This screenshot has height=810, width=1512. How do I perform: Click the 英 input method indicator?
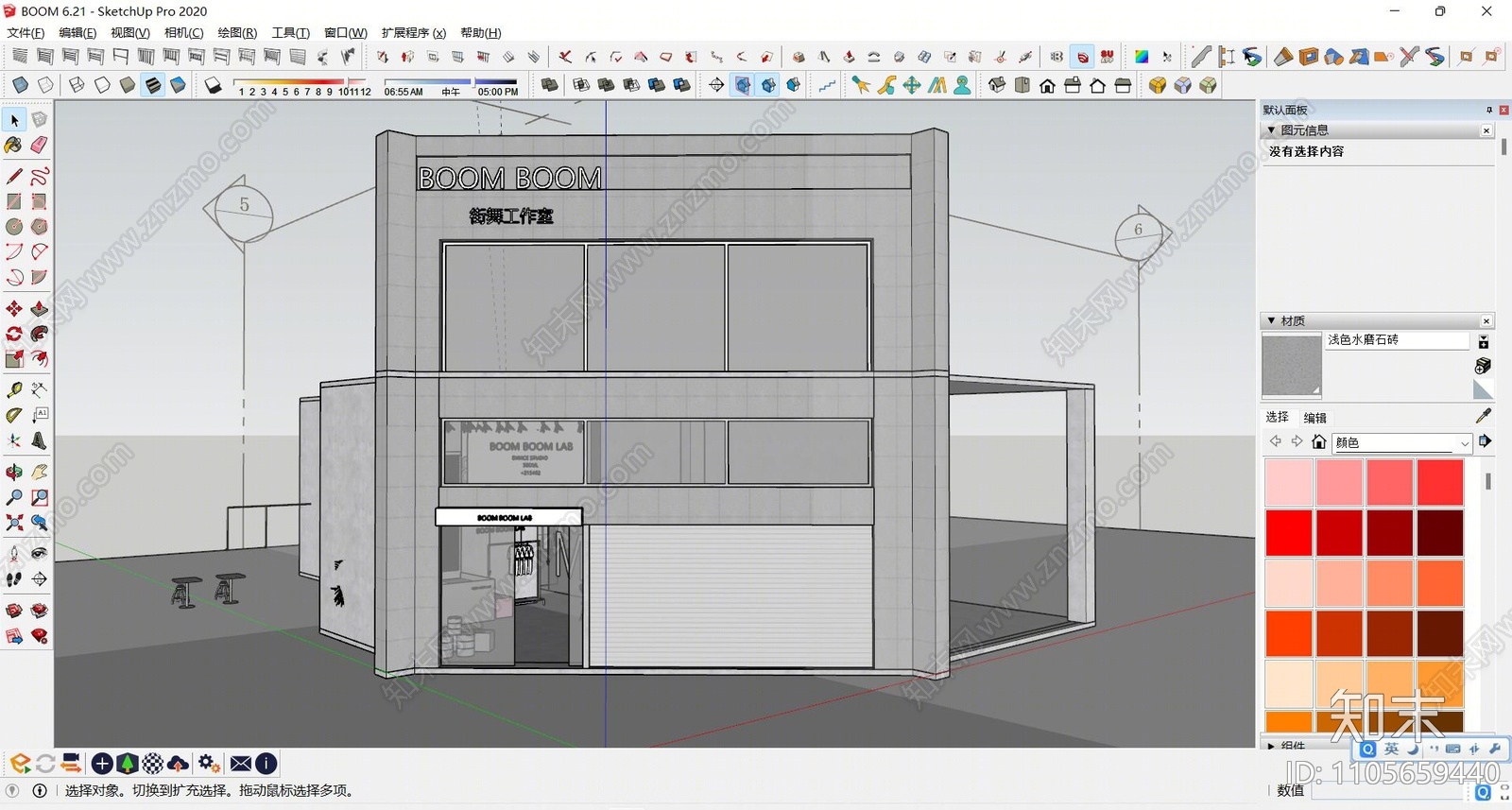click(1391, 749)
